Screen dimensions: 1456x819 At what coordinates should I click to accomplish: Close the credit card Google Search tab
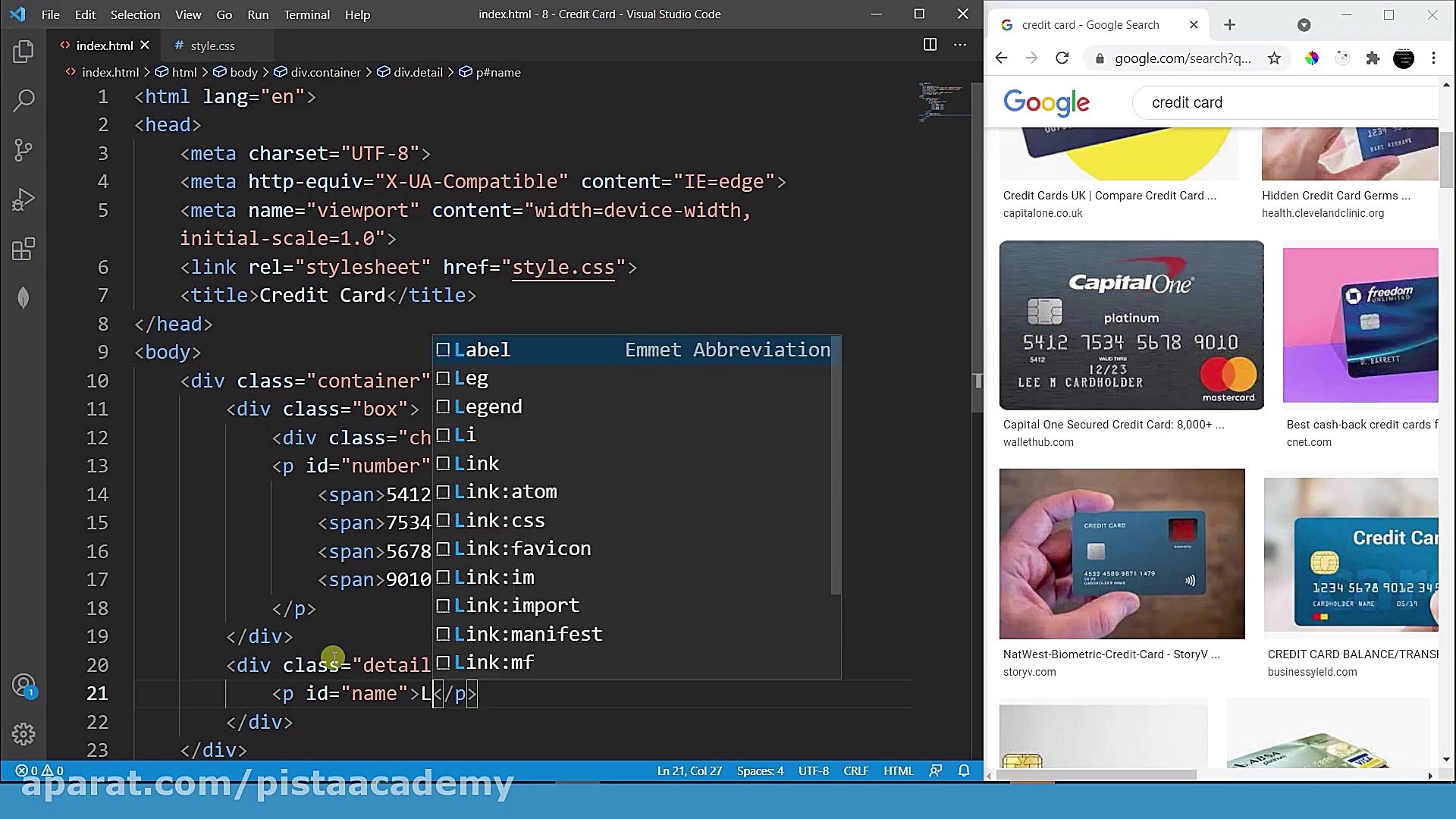pos(1194,25)
